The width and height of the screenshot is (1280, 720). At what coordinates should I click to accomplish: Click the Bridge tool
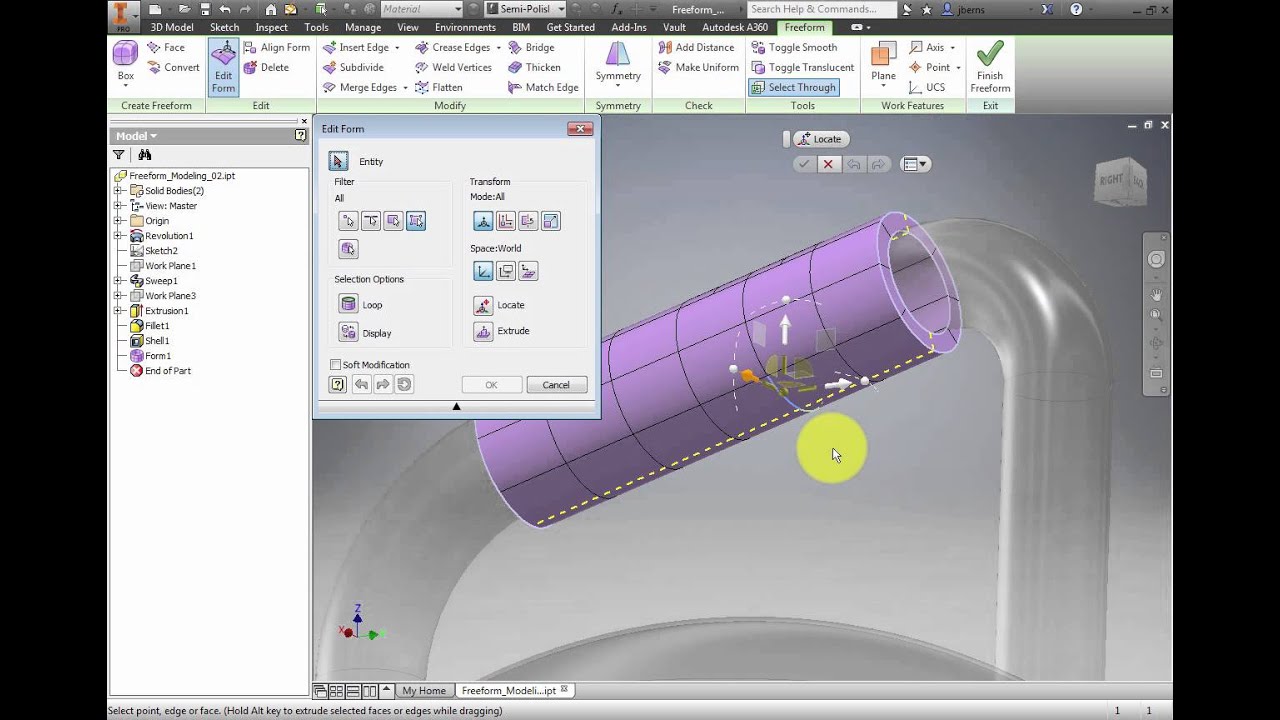point(531,47)
